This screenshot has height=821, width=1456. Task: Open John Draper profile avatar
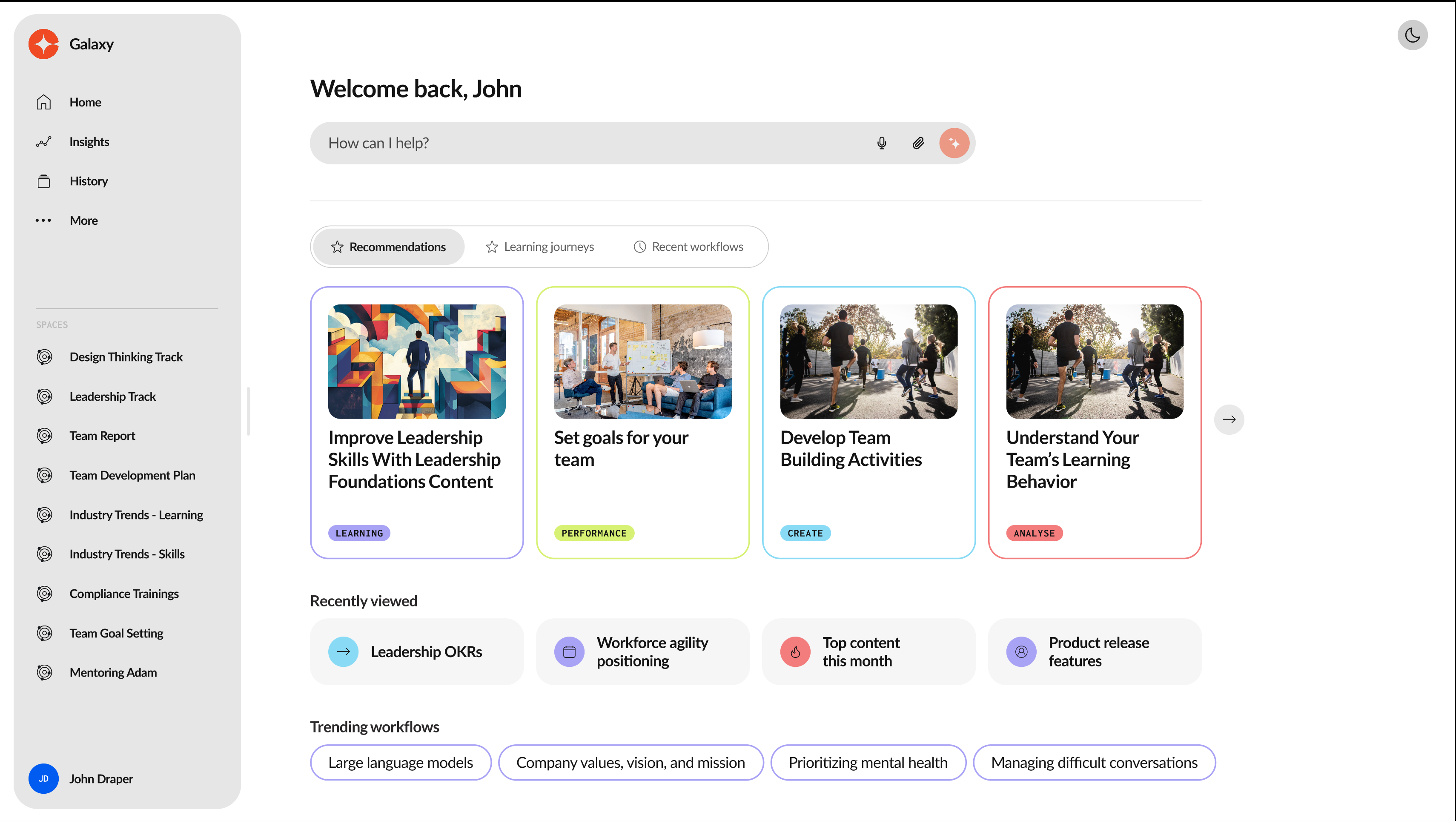pos(43,778)
